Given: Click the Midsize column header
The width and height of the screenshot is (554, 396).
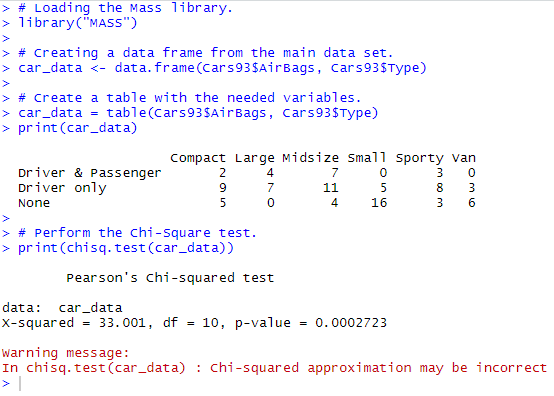Looking at the screenshot, I should point(311,158).
